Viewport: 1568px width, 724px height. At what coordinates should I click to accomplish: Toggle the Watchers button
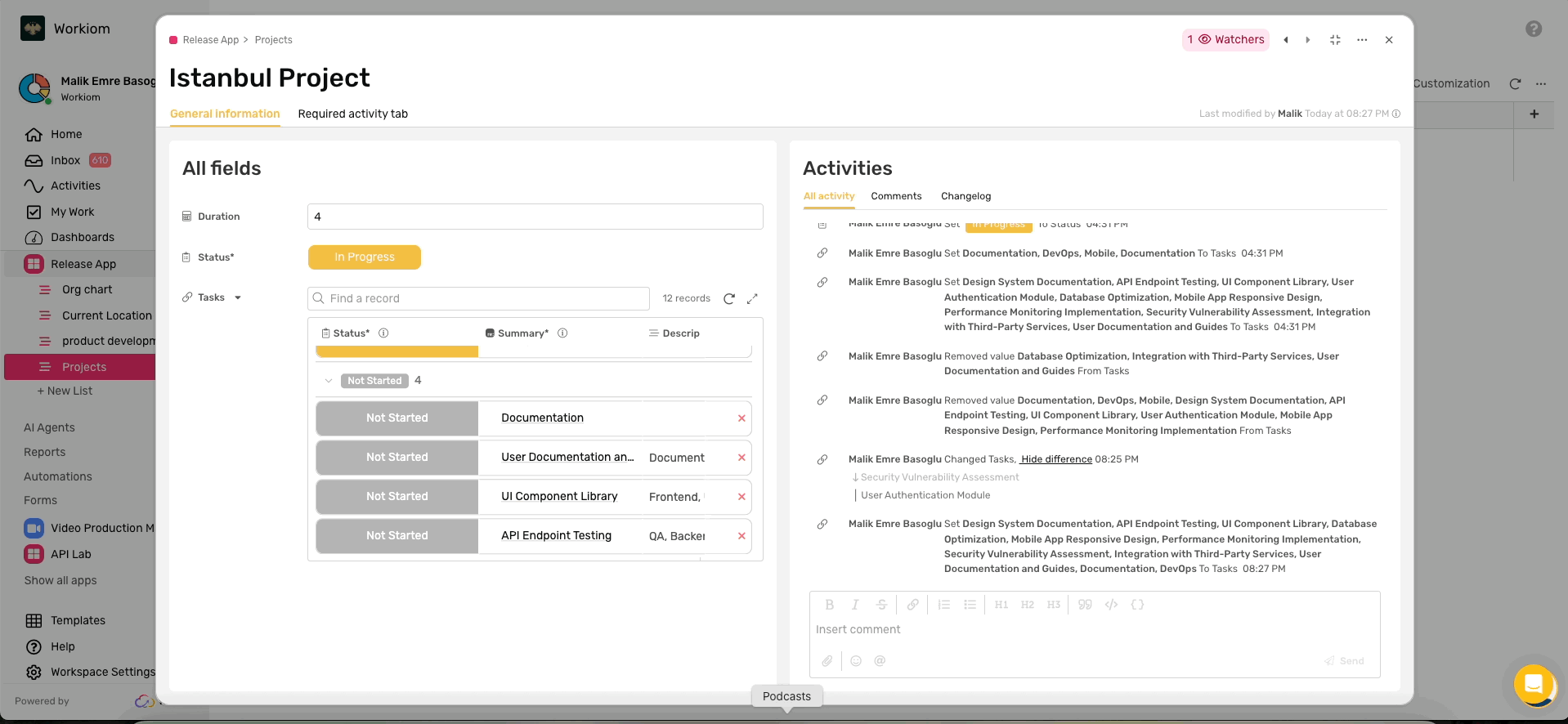point(1225,40)
